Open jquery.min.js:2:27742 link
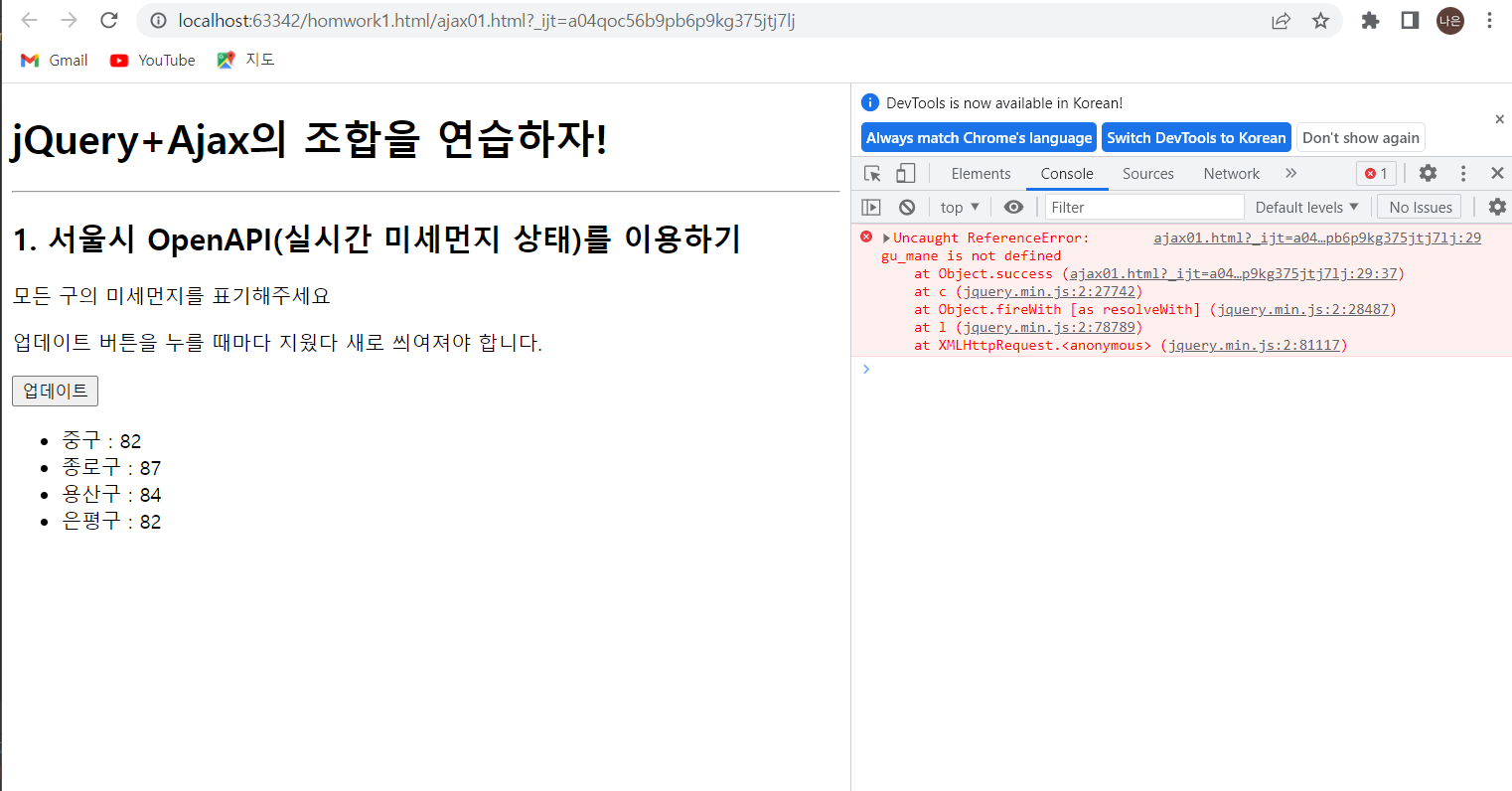The height and width of the screenshot is (791, 1512). [x=1049, y=291]
